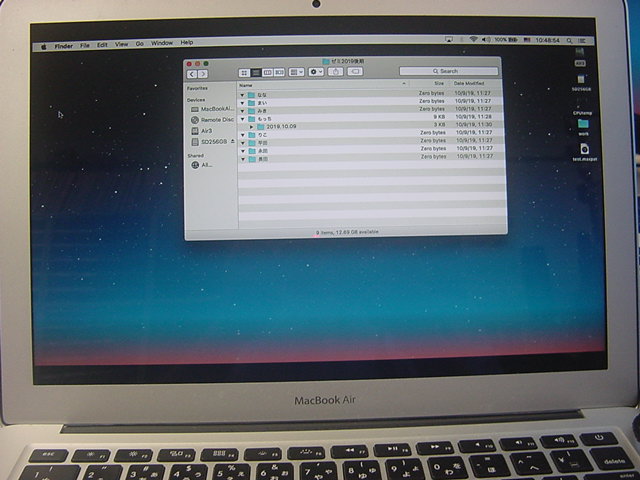
Task: Switch Finder to column view
Action: pos(268,72)
